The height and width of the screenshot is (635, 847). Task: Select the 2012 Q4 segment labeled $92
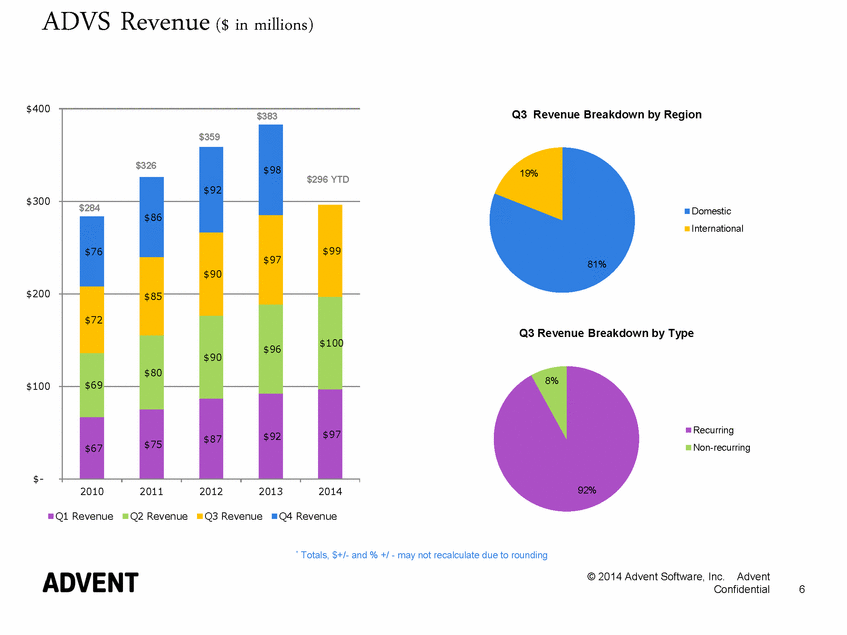point(211,190)
